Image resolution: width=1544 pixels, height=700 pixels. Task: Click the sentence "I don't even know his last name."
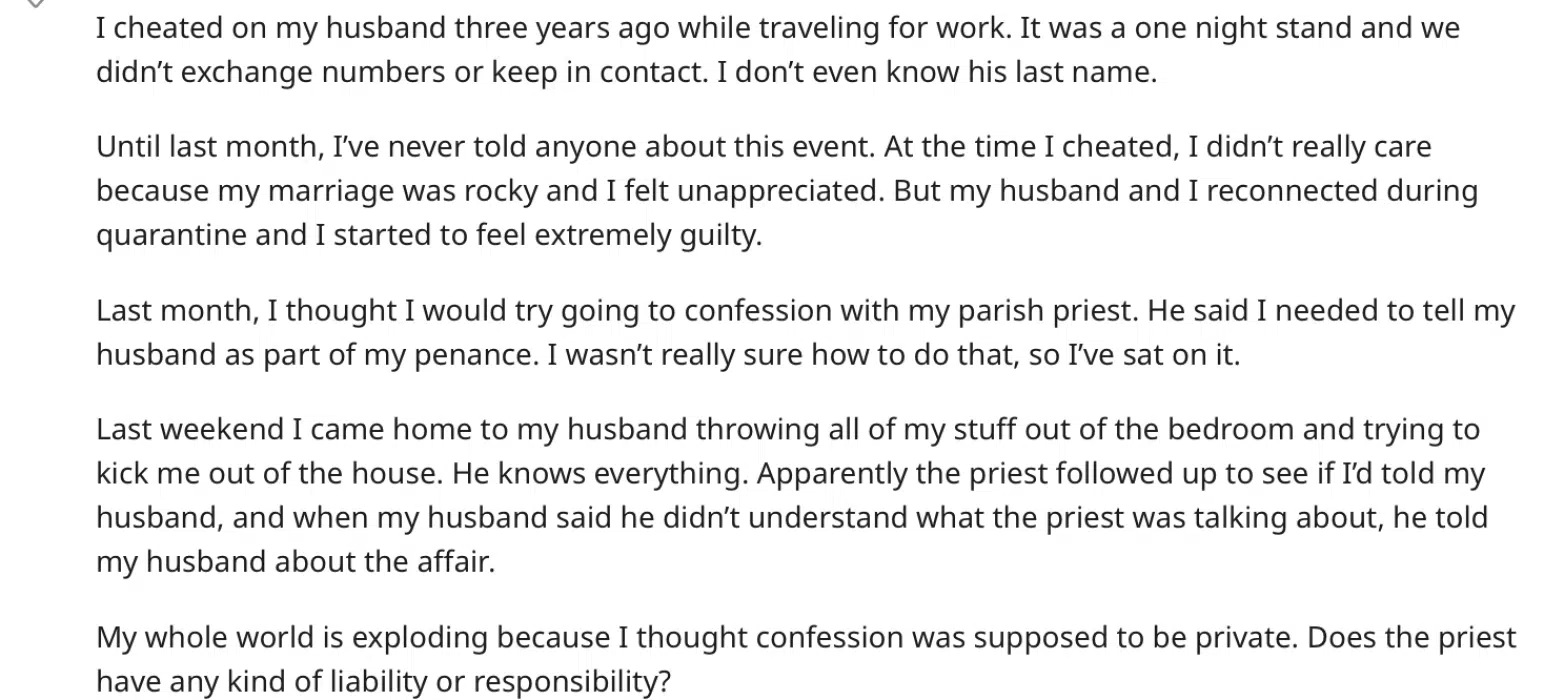point(937,73)
